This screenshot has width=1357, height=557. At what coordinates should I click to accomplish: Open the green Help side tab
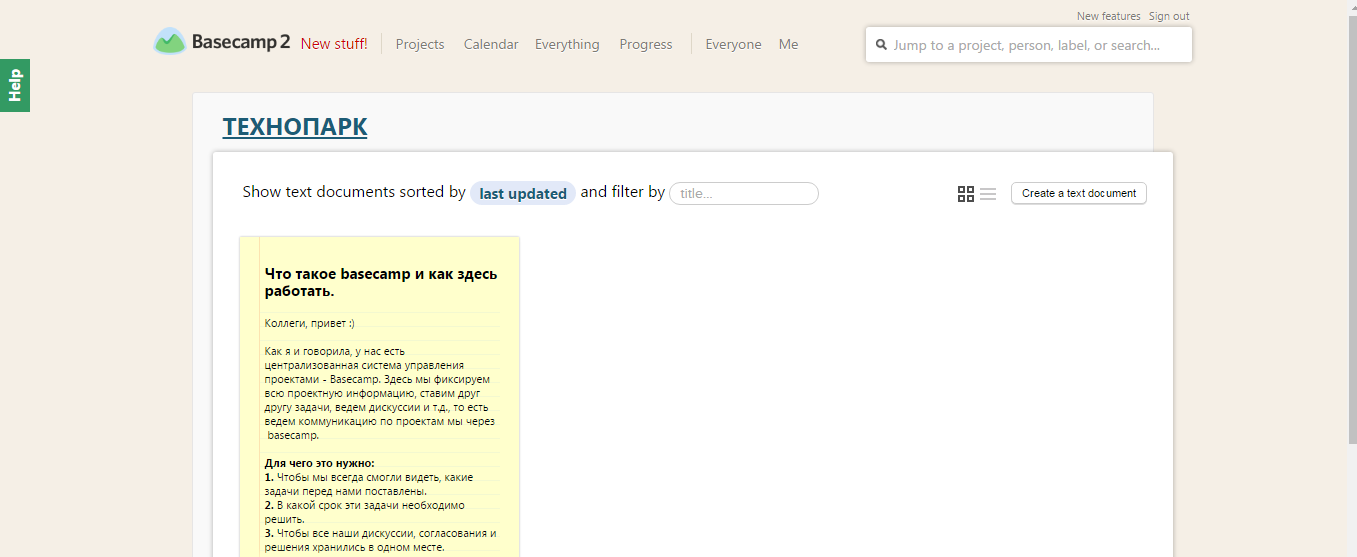[x=15, y=85]
